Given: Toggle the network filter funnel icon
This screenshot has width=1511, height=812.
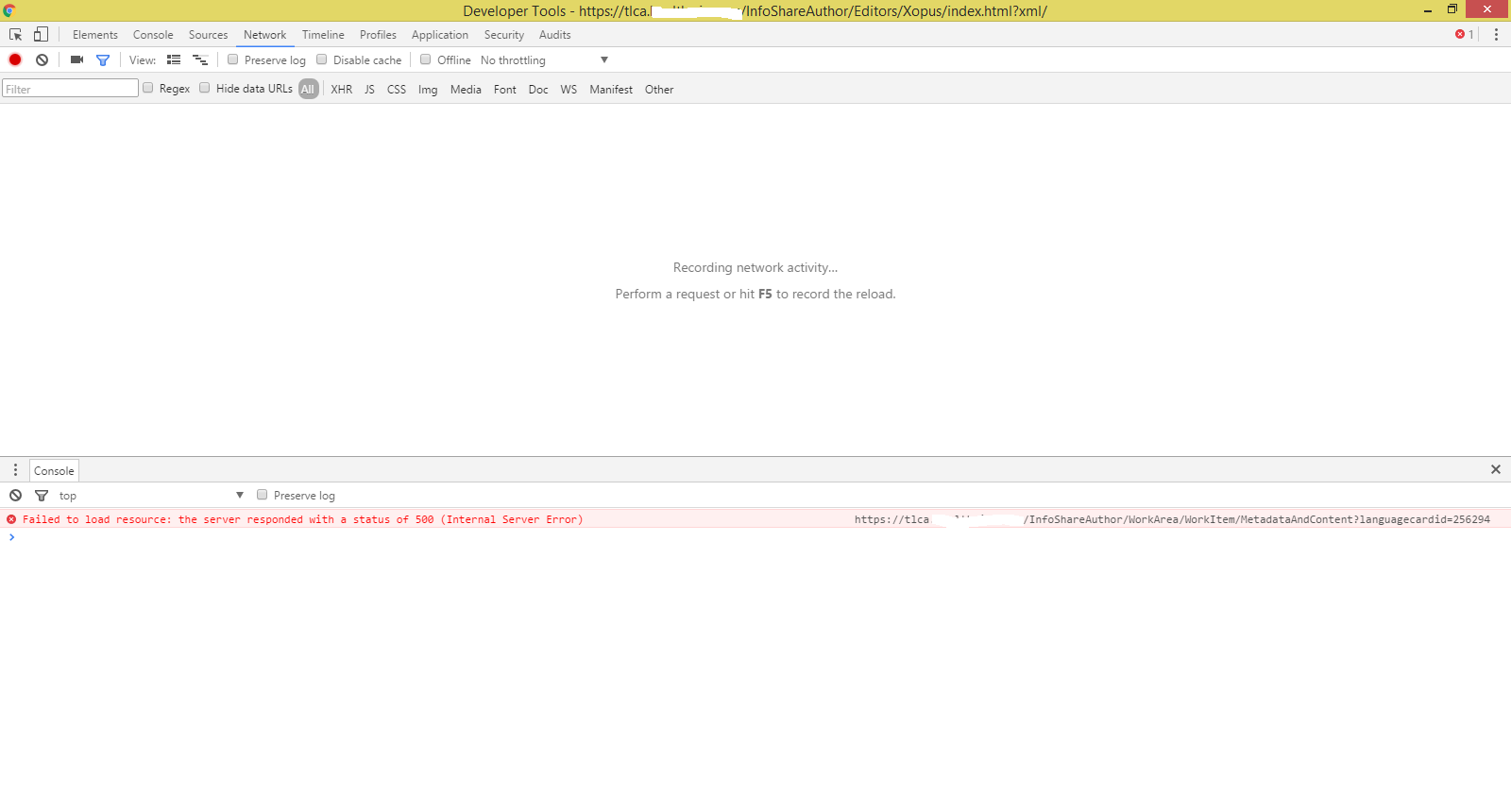Looking at the screenshot, I should pyautogui.click(x=103, y=59).
